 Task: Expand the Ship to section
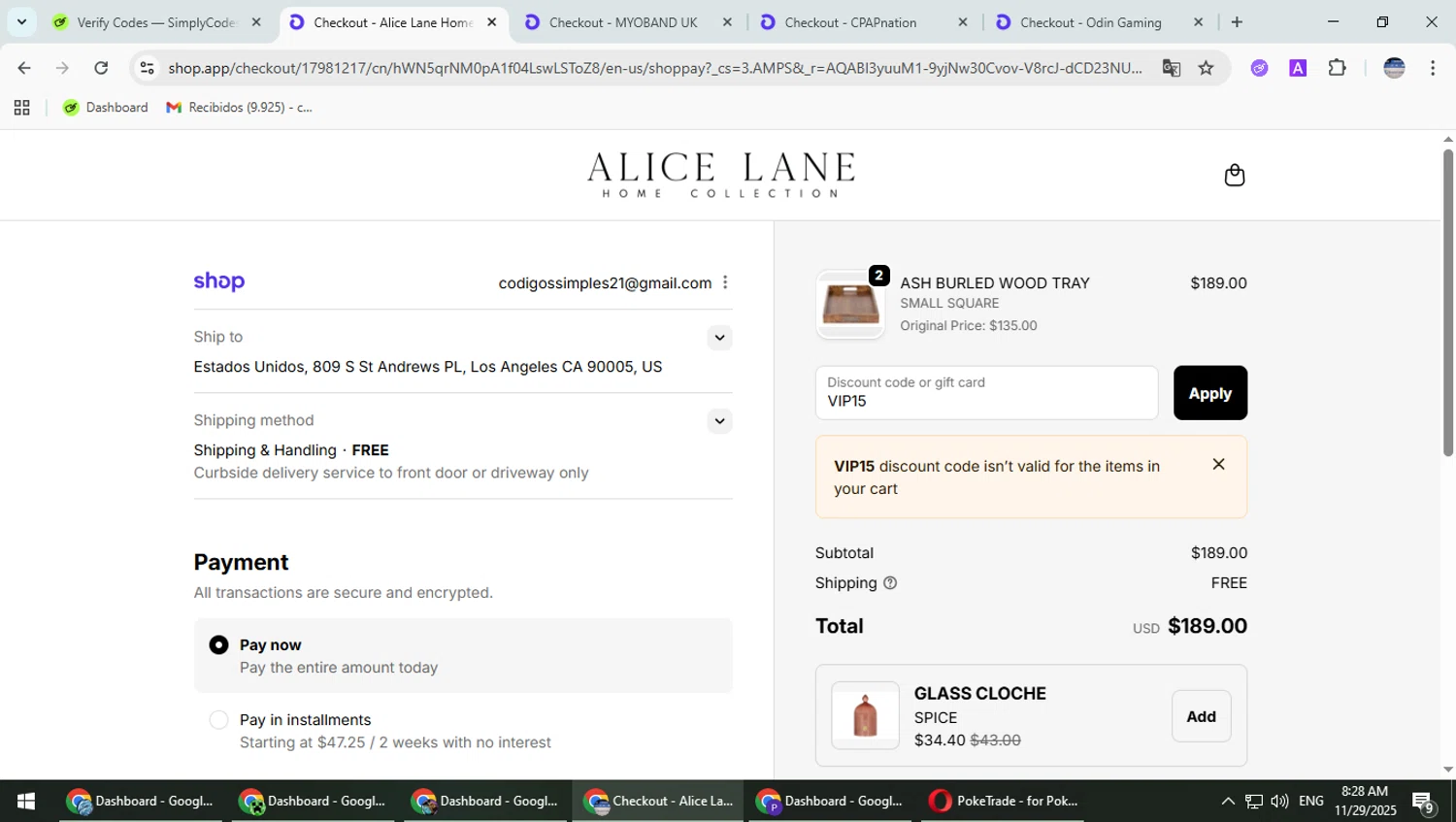click(719, 338)
